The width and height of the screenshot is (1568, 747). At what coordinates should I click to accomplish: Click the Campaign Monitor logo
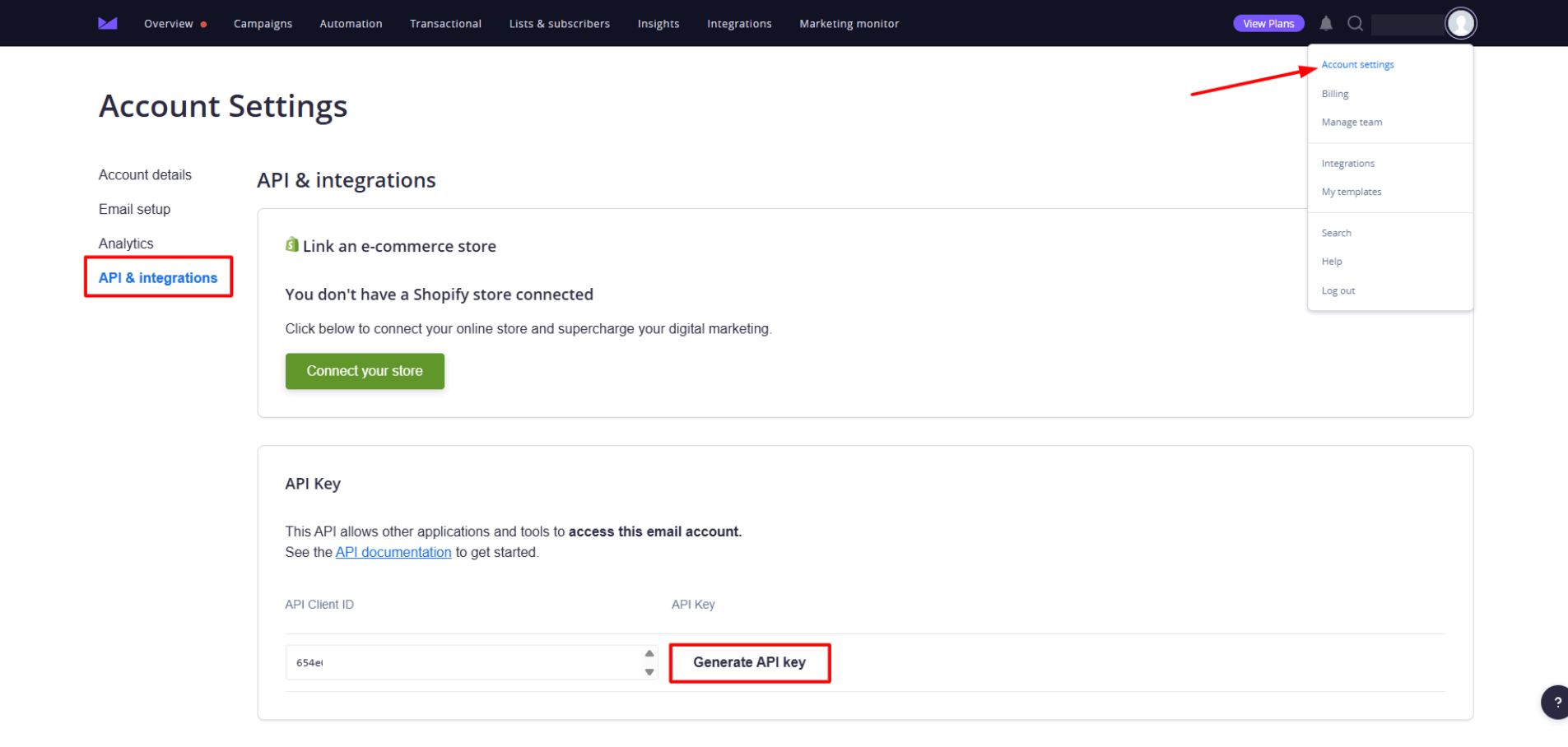[107, 22]
